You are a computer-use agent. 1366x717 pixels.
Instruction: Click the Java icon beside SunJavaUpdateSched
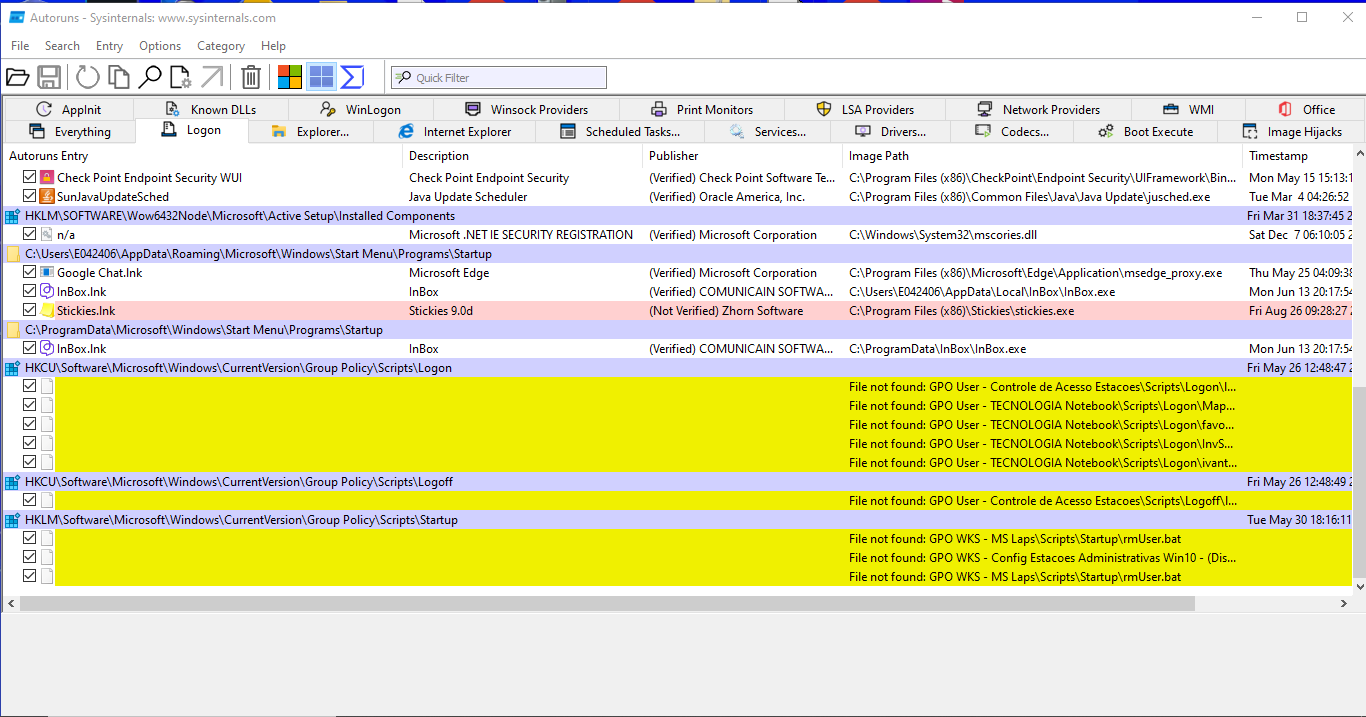pos(46,197)
